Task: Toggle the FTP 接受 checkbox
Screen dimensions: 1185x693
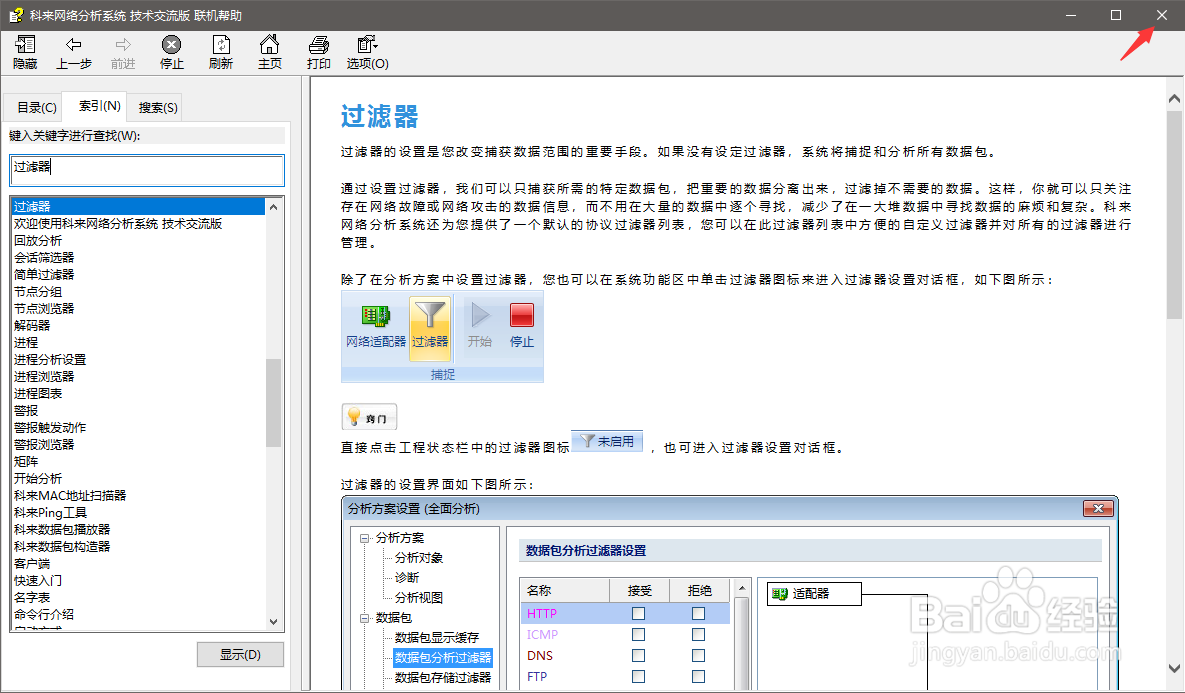Action: click(639, 676)
